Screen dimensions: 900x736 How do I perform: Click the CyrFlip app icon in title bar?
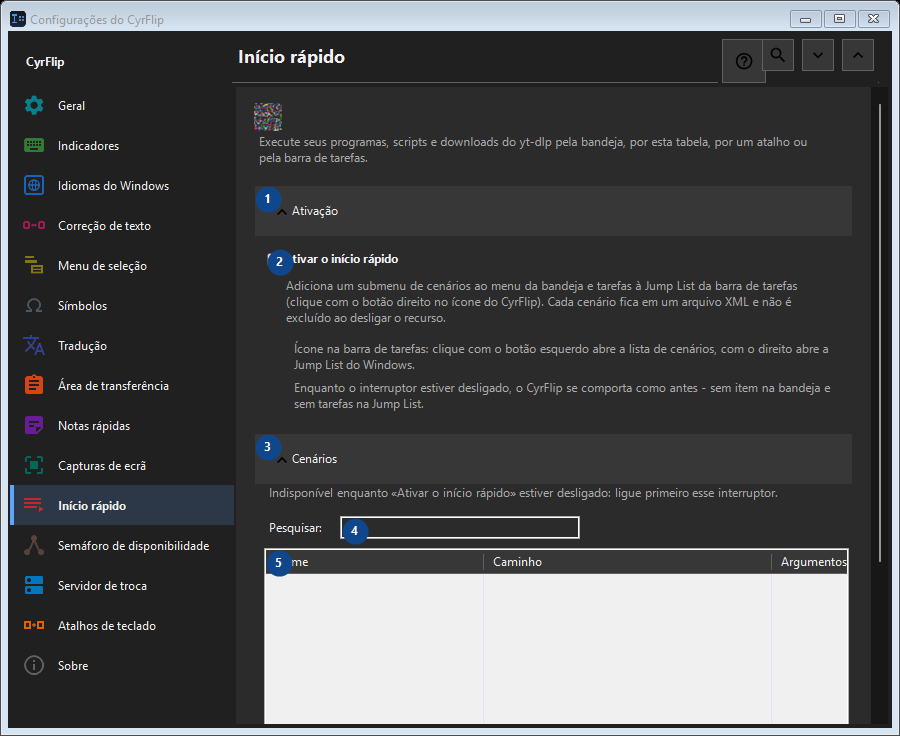pyautogui.click(x=18, y=19)
